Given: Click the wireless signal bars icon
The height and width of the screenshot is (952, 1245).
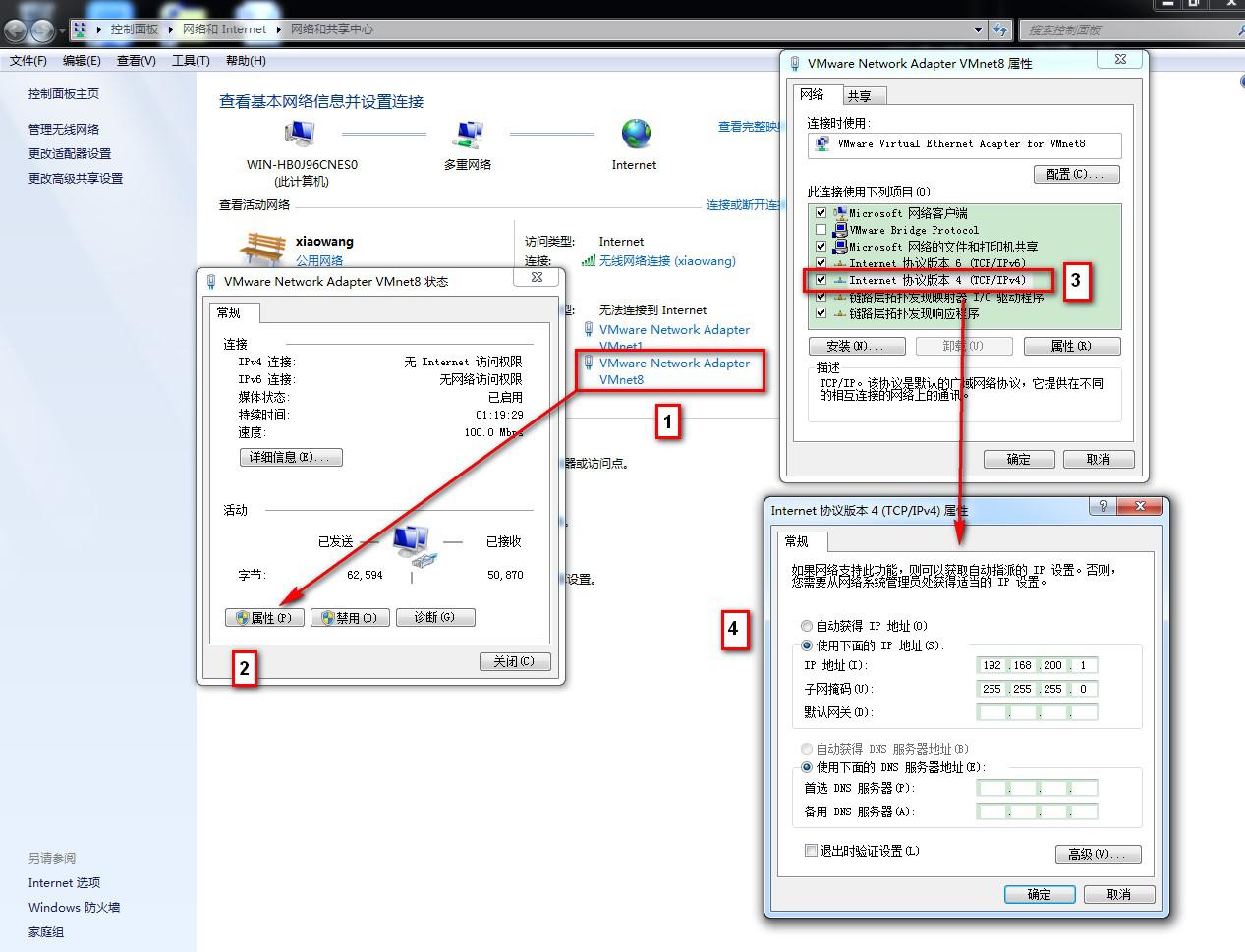Looking at the screenshot, I should [x=589, y=260].
